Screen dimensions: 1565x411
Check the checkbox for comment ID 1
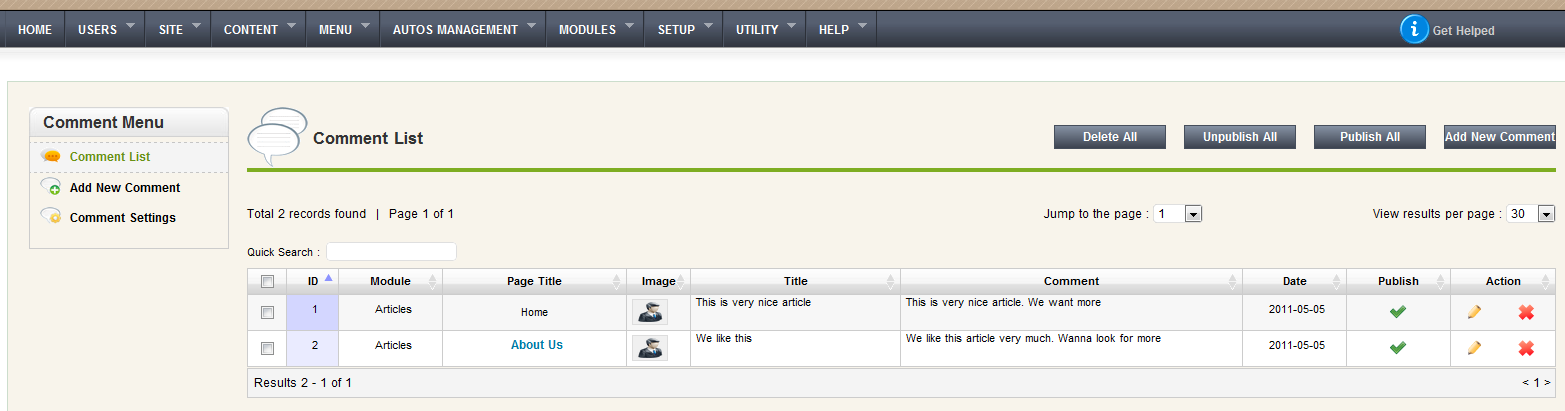point(267,313)
